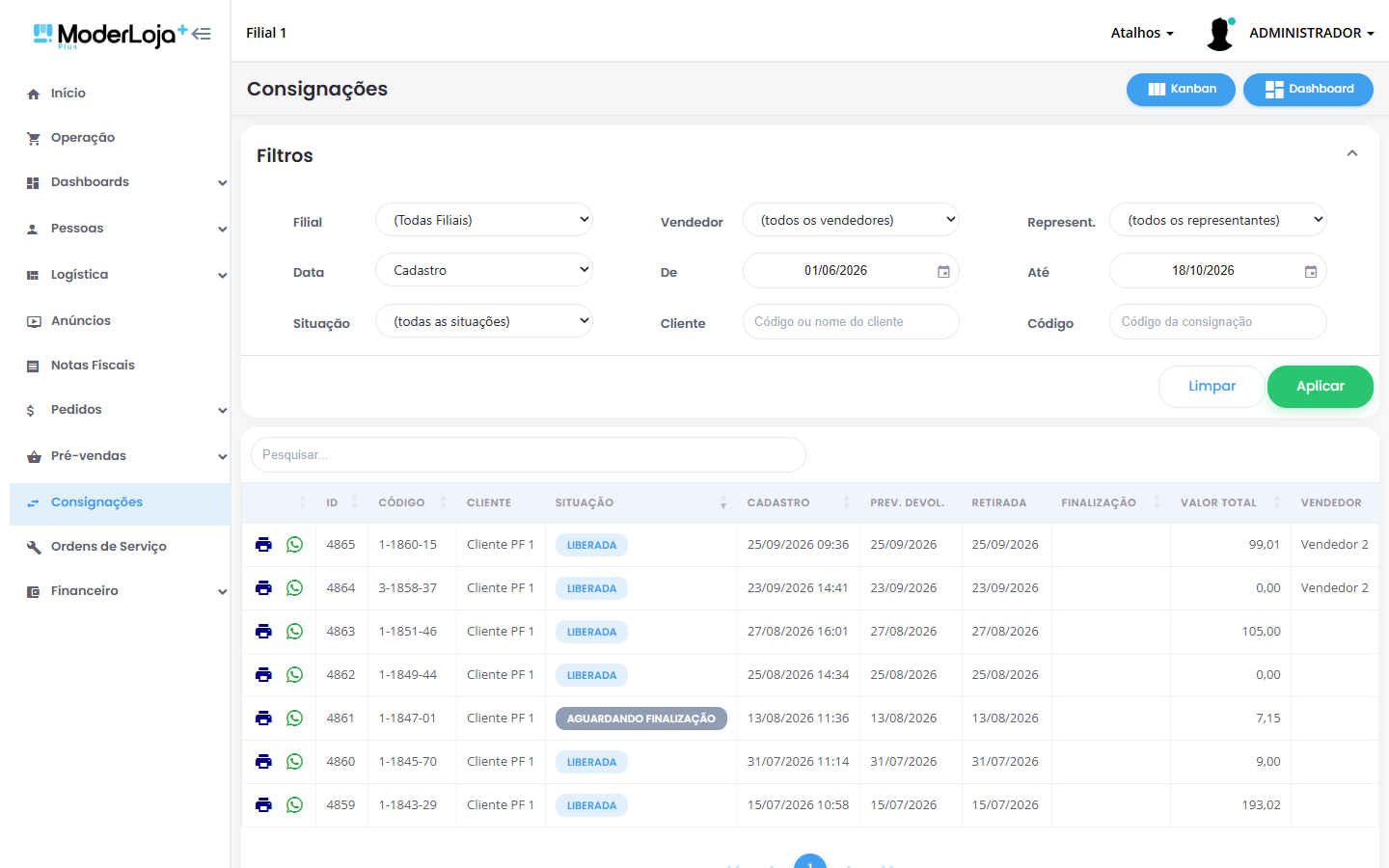Apply filters with Aplicar button
Image resolution: width=1389 pixels, height=868 pixels.
pos(1320,387)
